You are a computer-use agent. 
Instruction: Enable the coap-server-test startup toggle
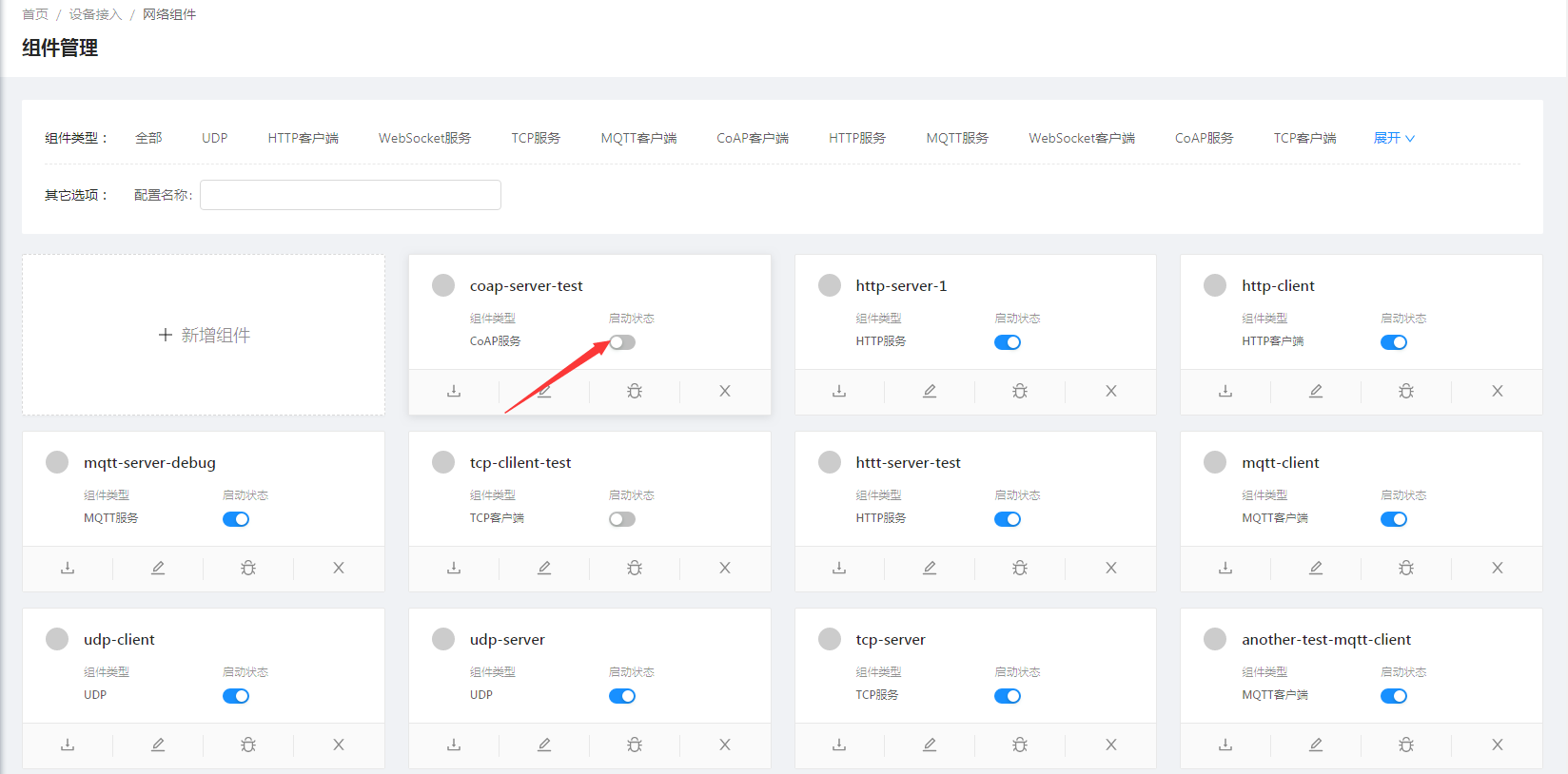pos(622,342)
